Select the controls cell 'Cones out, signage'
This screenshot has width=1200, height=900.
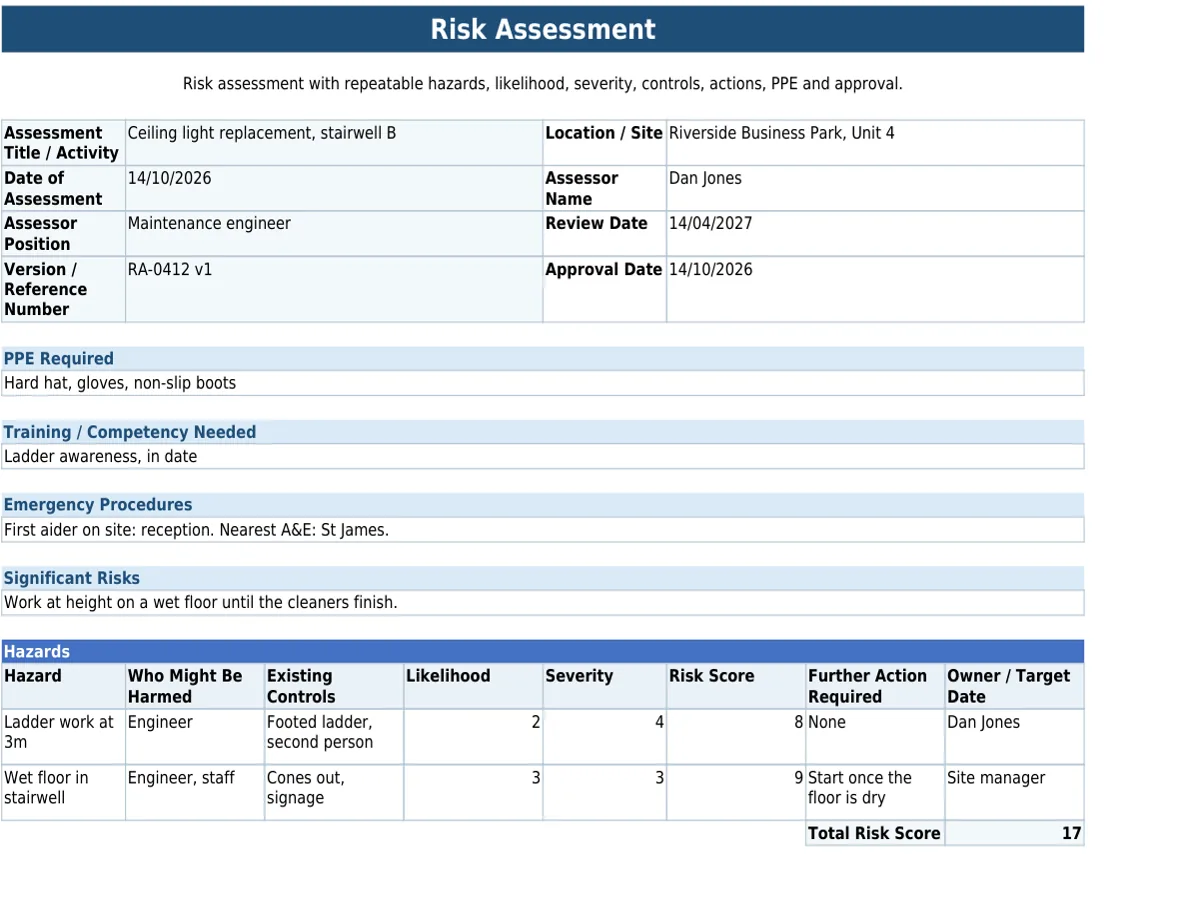334,792
